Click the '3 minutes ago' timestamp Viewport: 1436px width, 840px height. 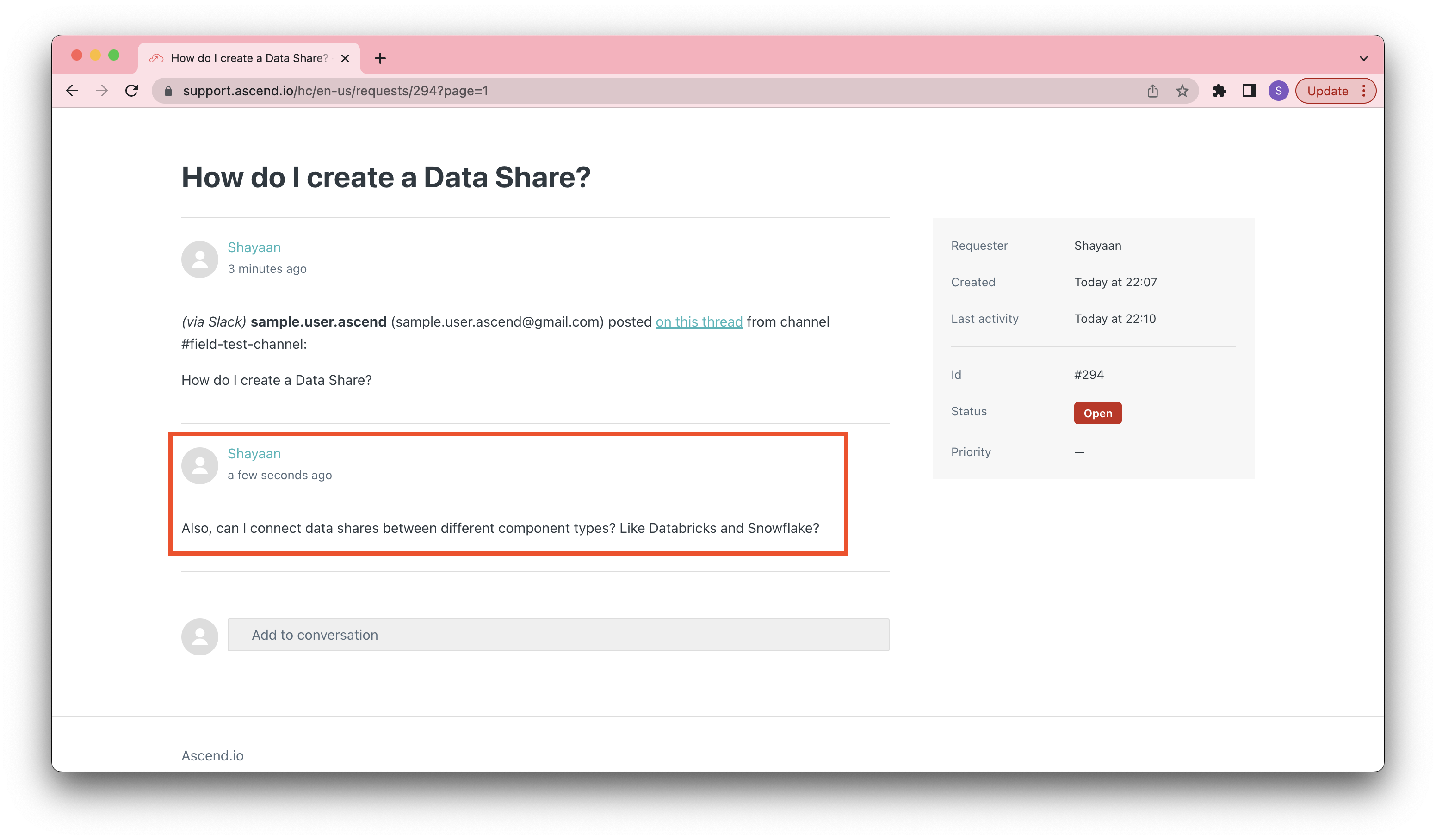pyautogui.click(x=267, y=269)
